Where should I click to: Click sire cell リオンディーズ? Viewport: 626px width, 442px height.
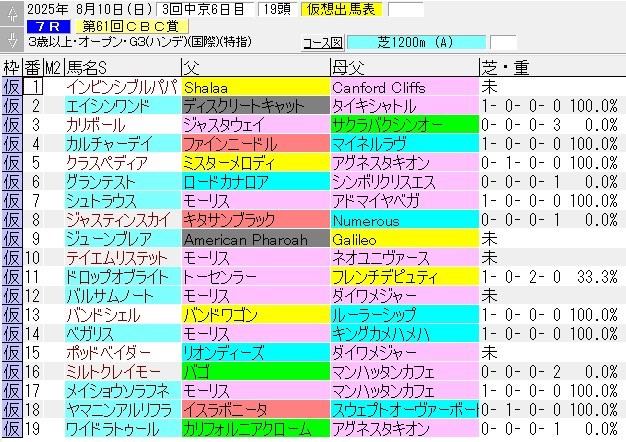click(x=256, y=353)
